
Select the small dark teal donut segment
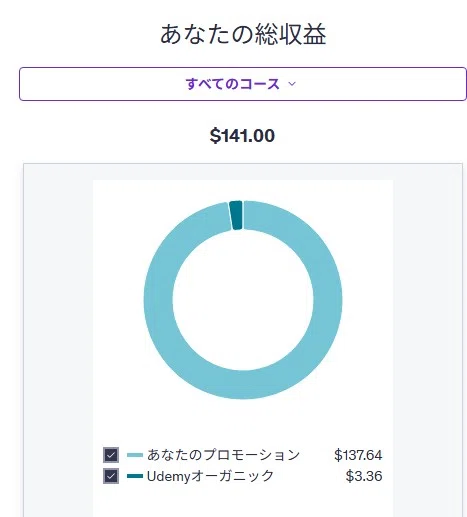pos(236,215)
